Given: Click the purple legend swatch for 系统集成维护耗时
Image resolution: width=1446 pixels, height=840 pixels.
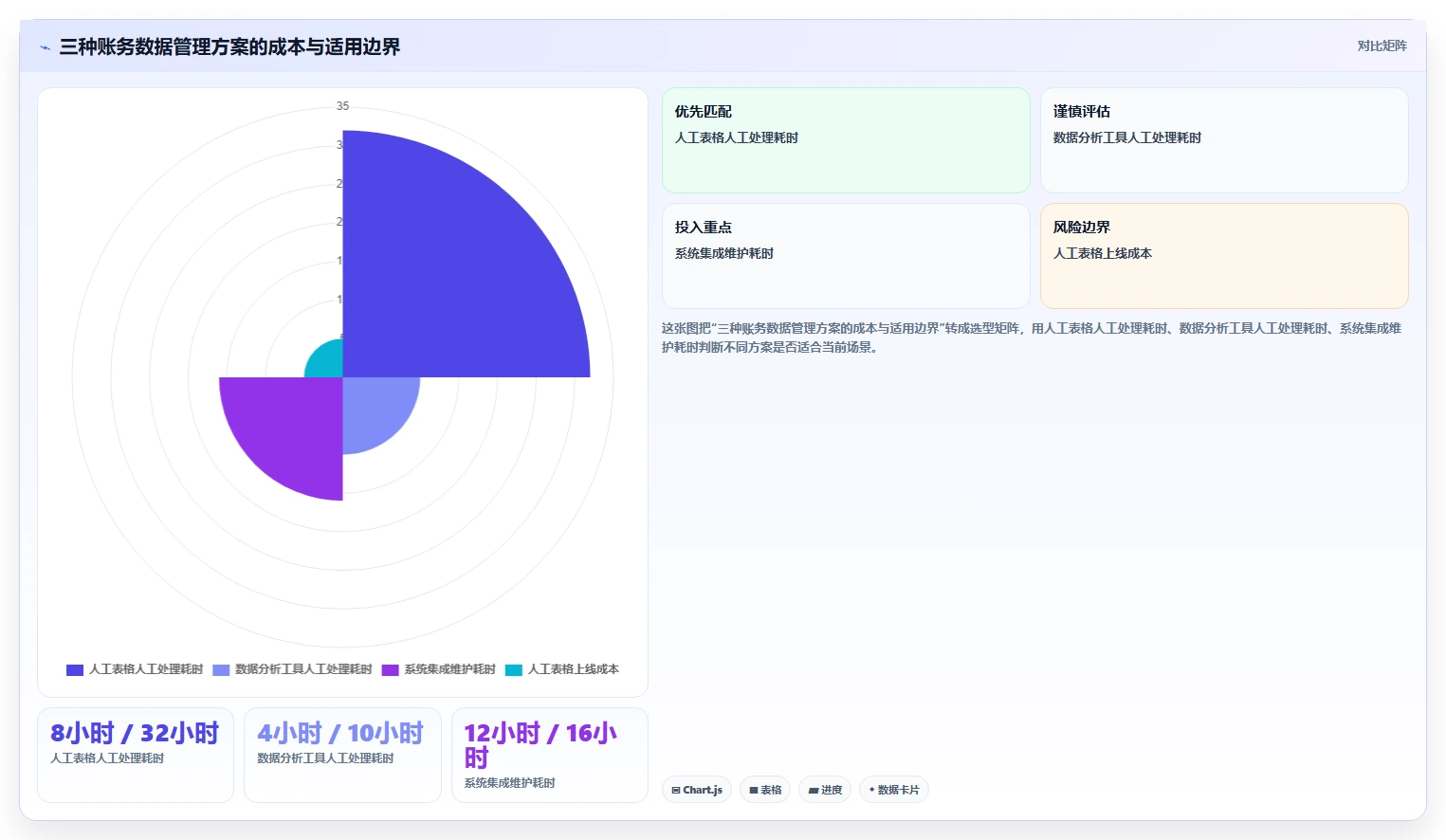Looking at the screenshot, I should coord(390,669).
